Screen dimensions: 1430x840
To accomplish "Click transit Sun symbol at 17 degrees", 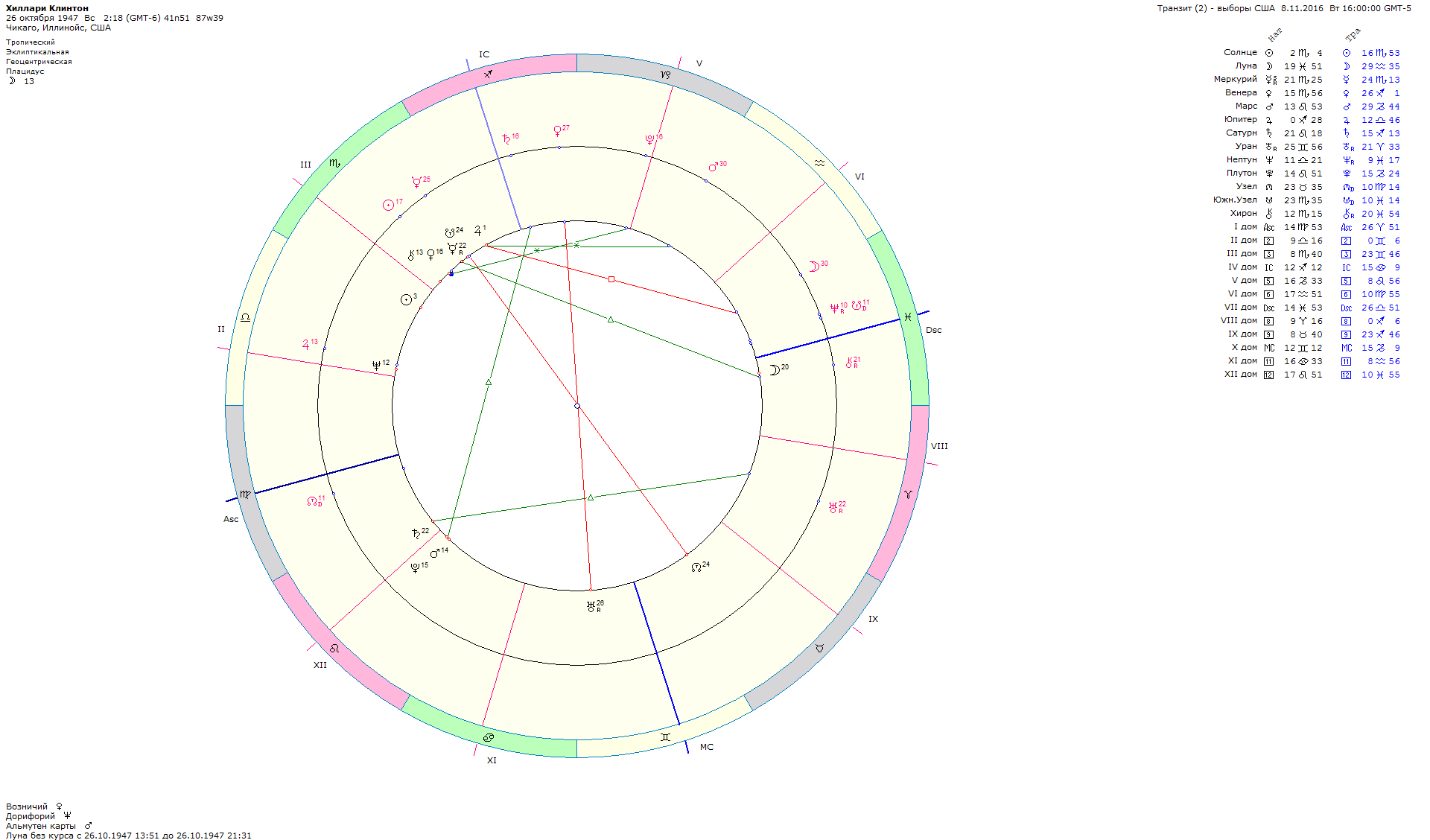I will coord(388,205).
